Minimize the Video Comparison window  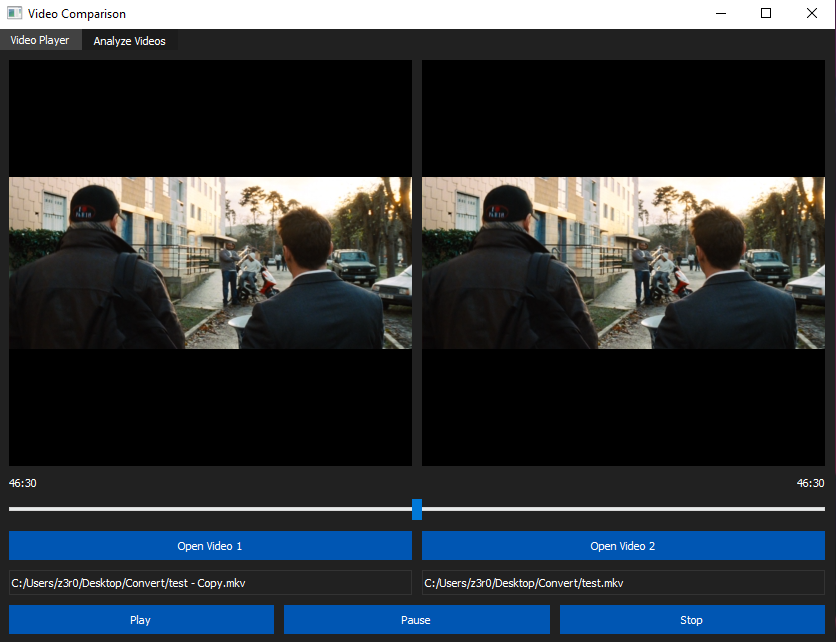point(720,14)
